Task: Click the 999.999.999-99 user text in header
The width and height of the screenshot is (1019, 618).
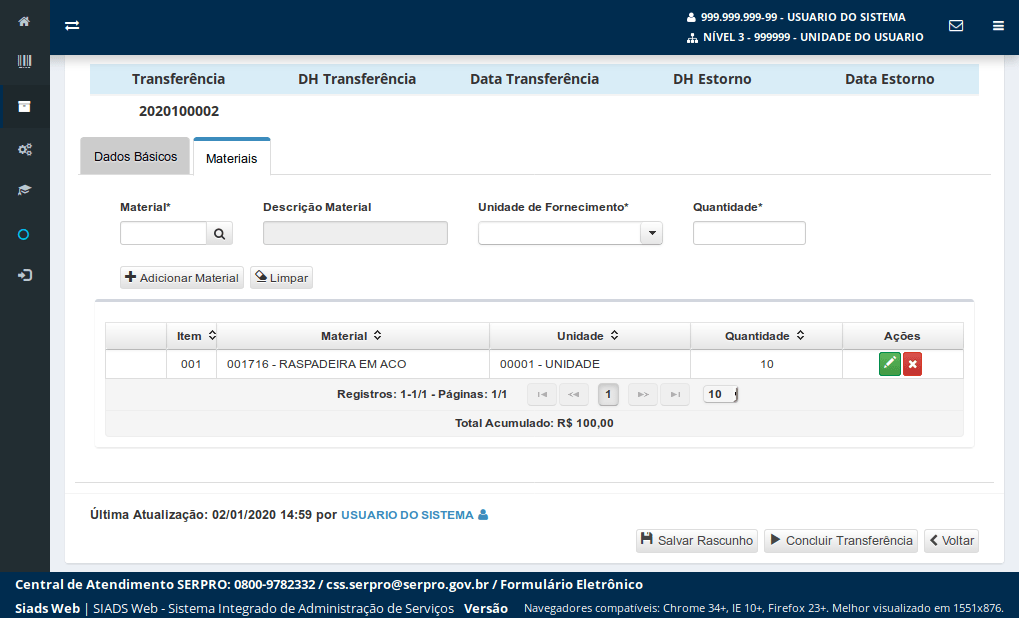Action: coord(803,17)
